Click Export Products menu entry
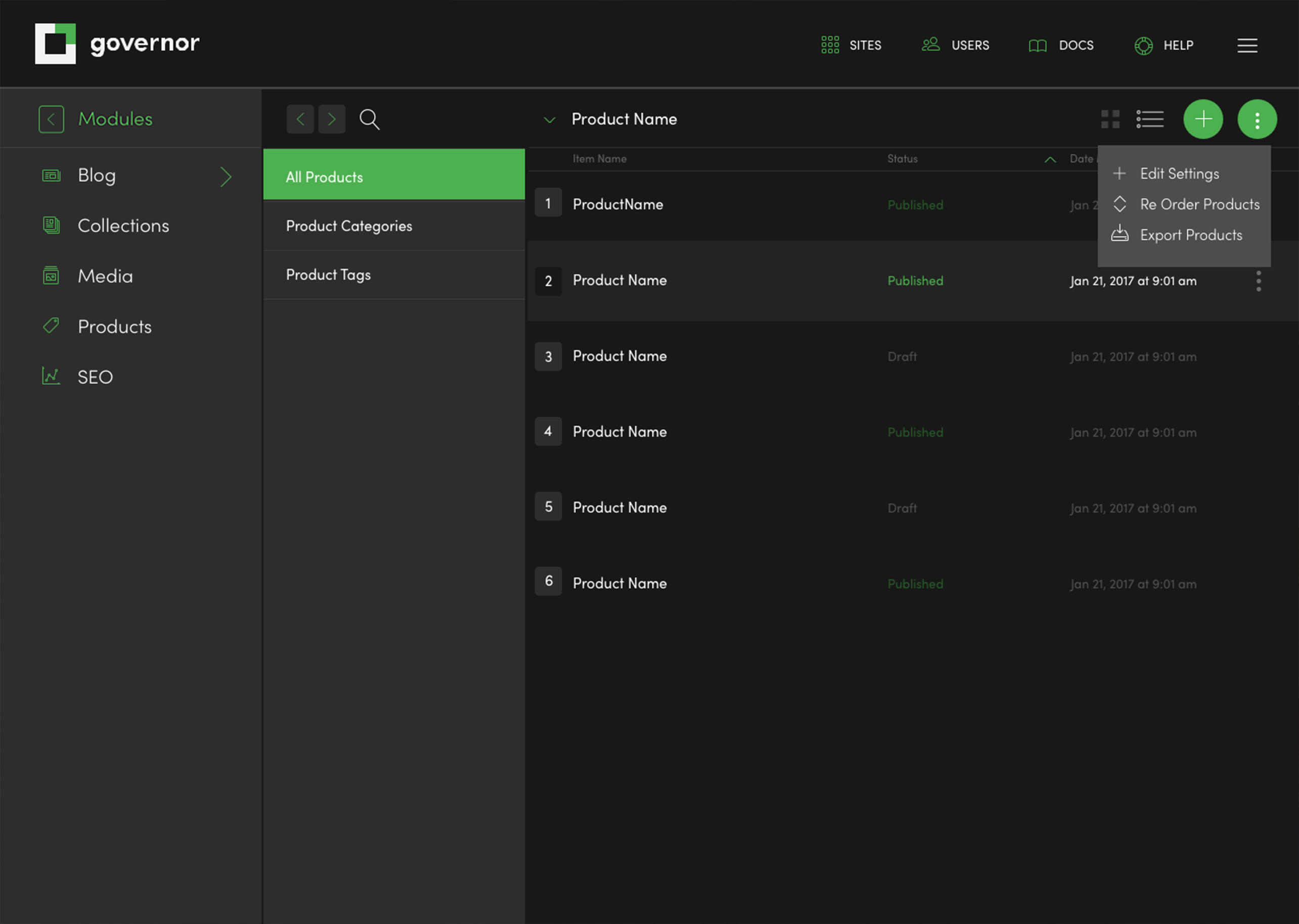This screenshot has height=924, width=1299. tap(1190, 235)
